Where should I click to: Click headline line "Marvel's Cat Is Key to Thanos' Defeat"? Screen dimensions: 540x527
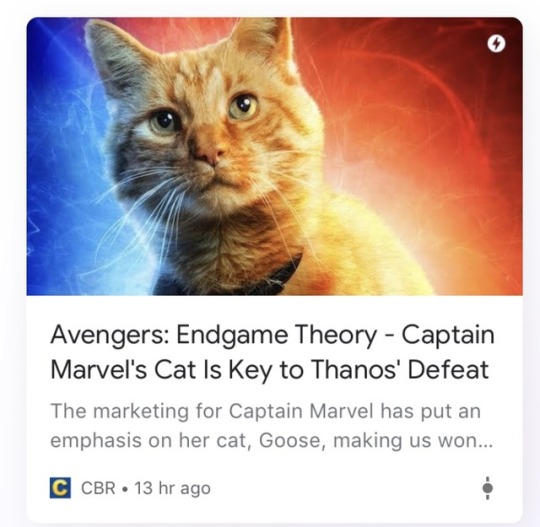(270, 370)
